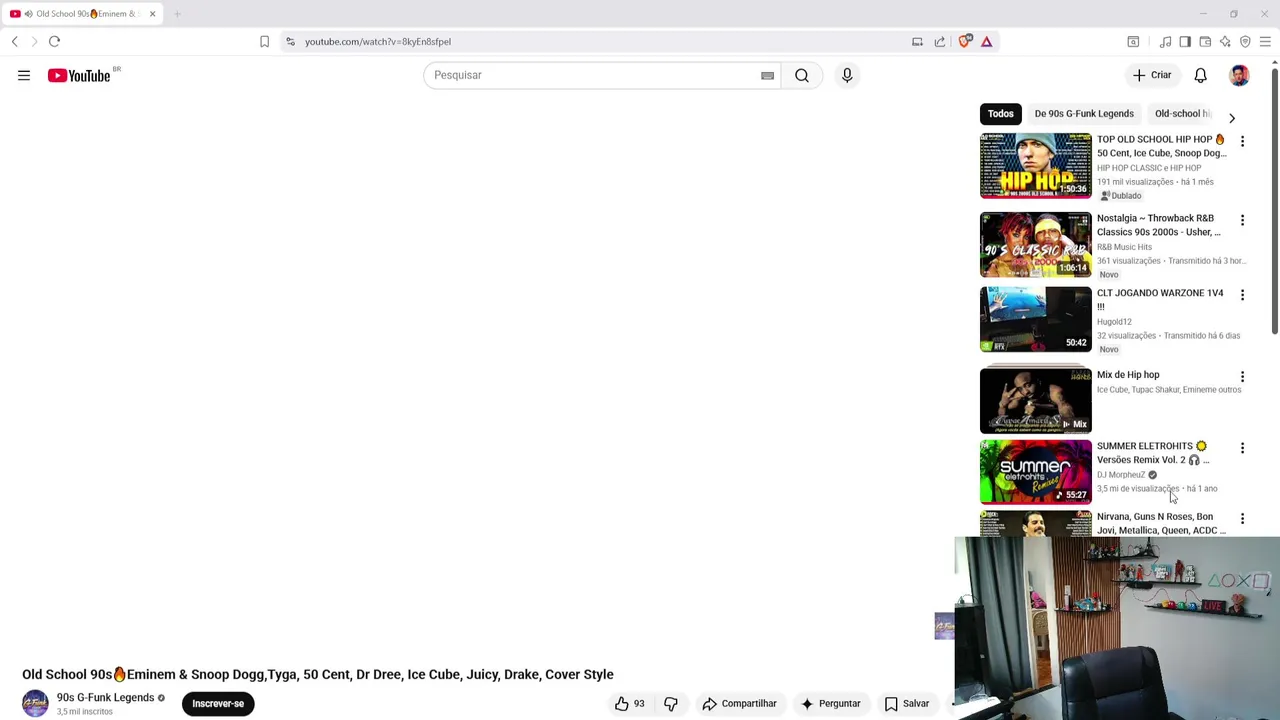
Task: Open the Brave Wallet icon
Action: (1205, 41)
